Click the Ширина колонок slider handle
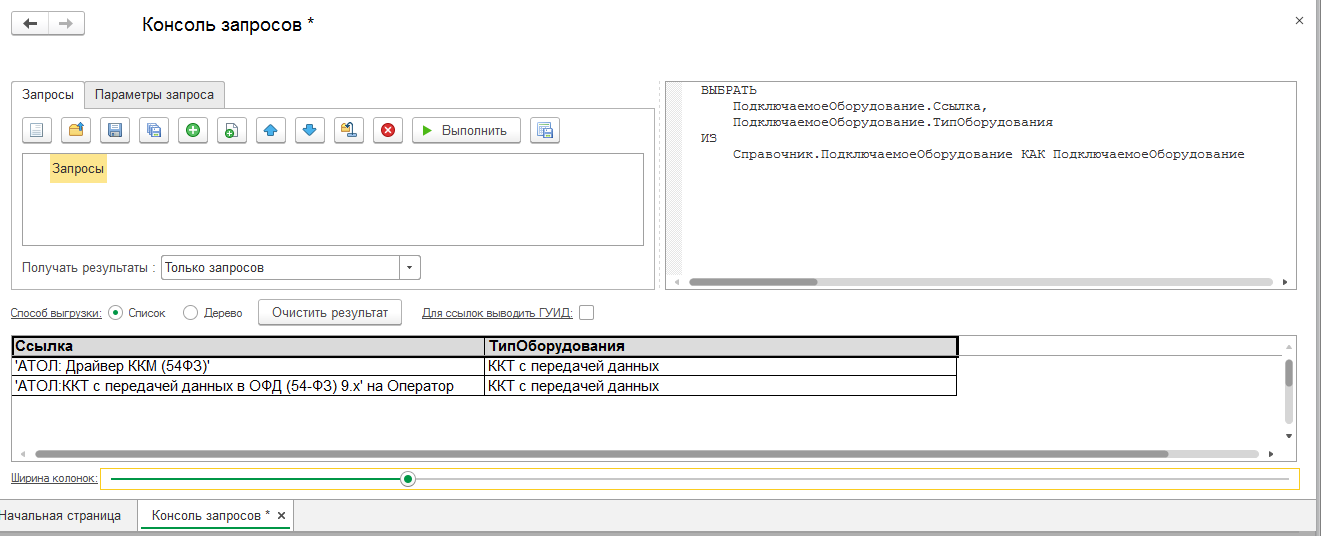 click(407, 479)
